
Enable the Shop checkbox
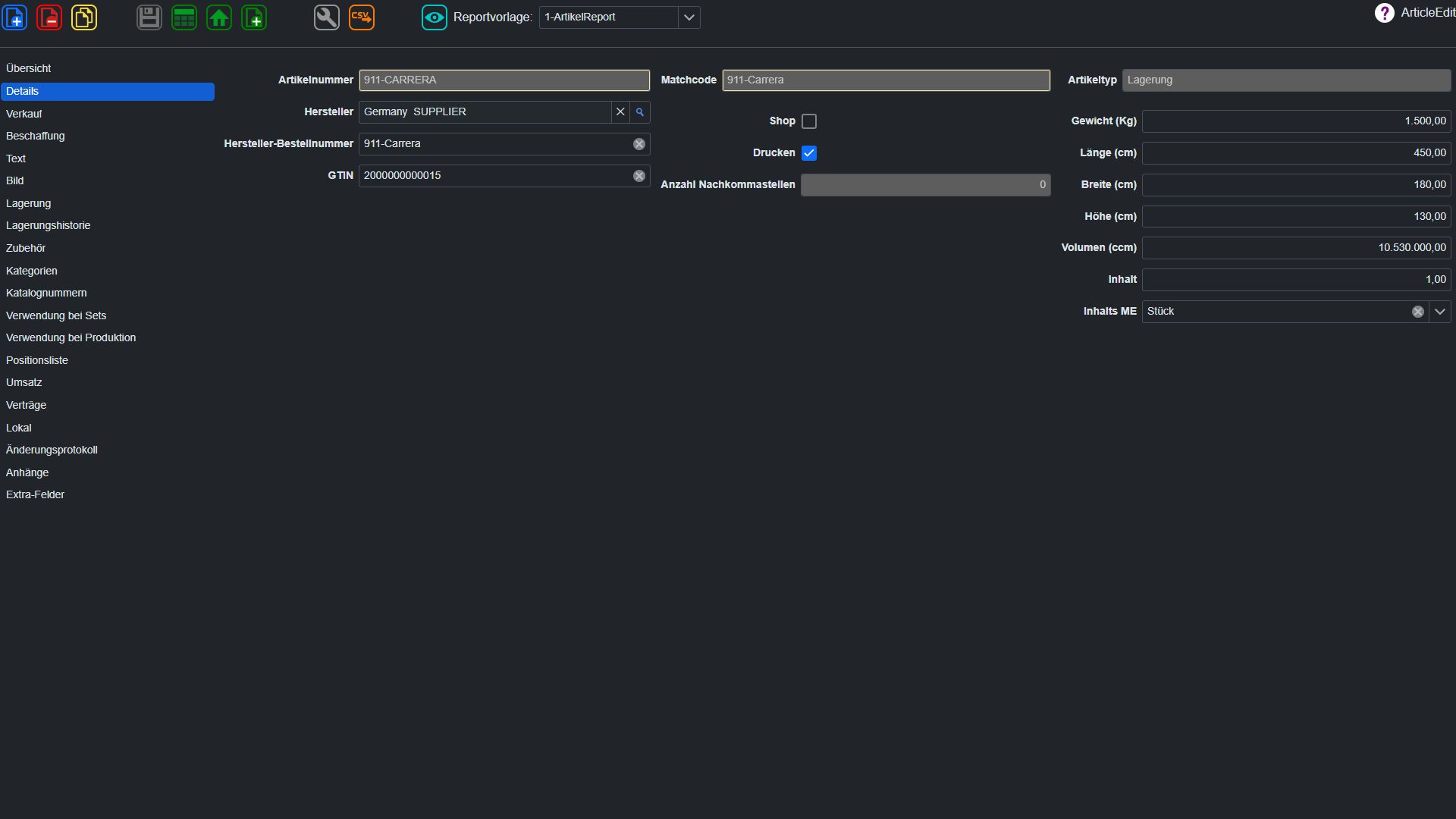click(x=809, y=121)
